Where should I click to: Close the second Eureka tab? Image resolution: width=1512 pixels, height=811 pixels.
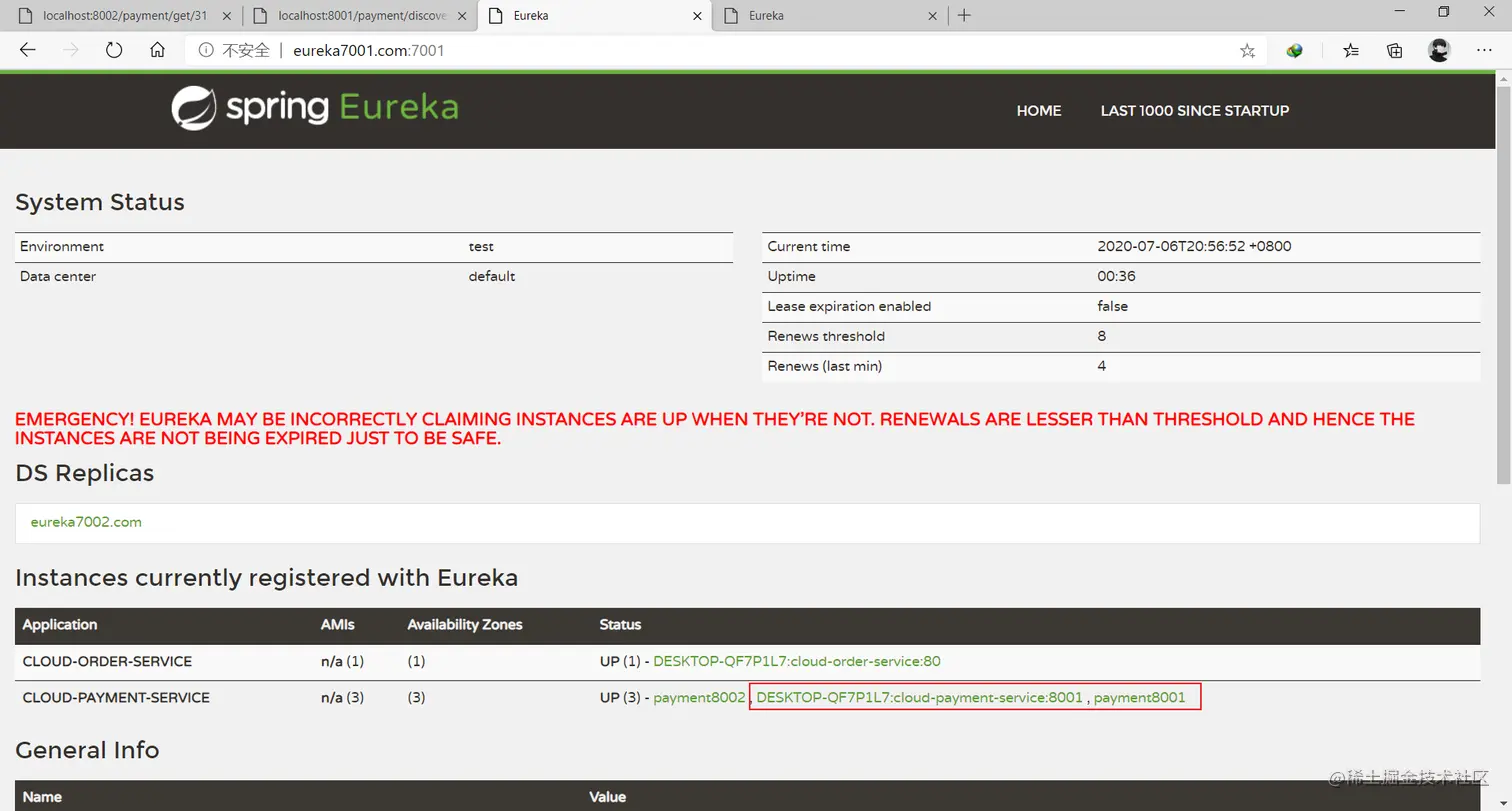click(x=932, y=16)
